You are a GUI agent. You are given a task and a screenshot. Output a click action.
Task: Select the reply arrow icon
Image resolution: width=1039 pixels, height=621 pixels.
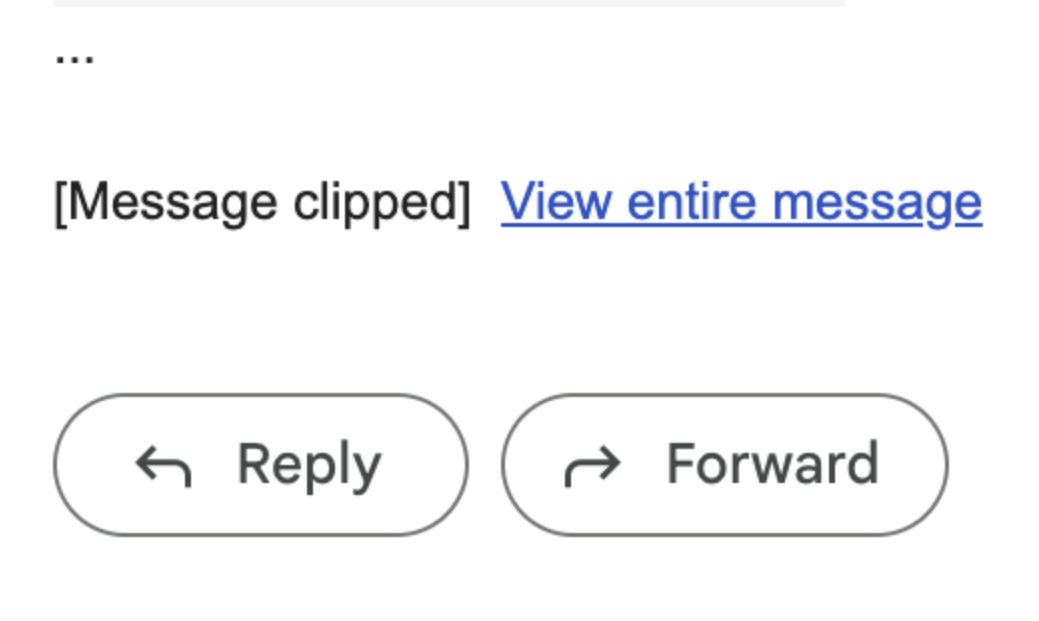point(163,466)
